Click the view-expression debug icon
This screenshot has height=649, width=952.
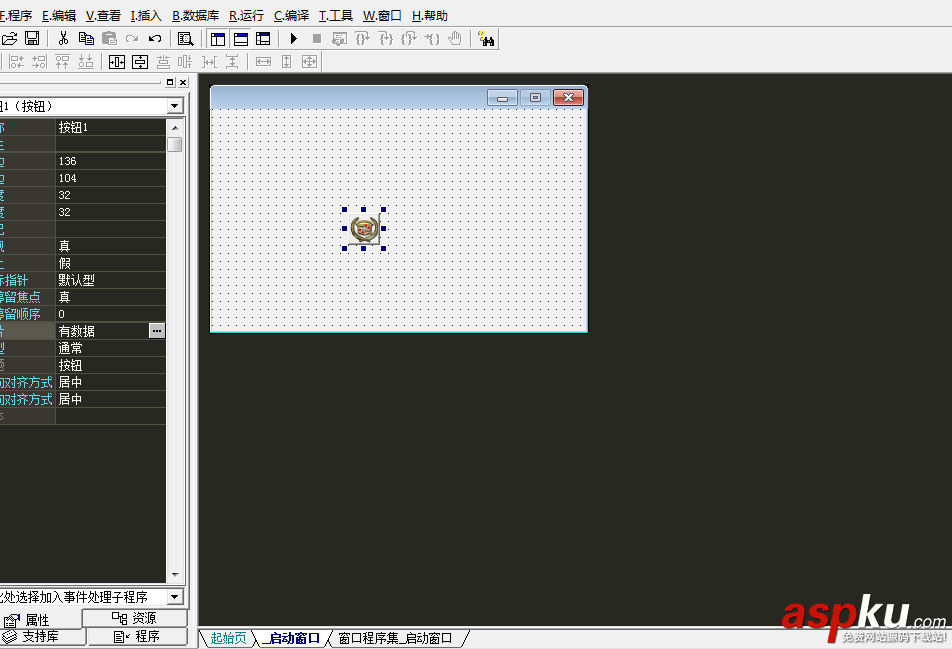339,39
